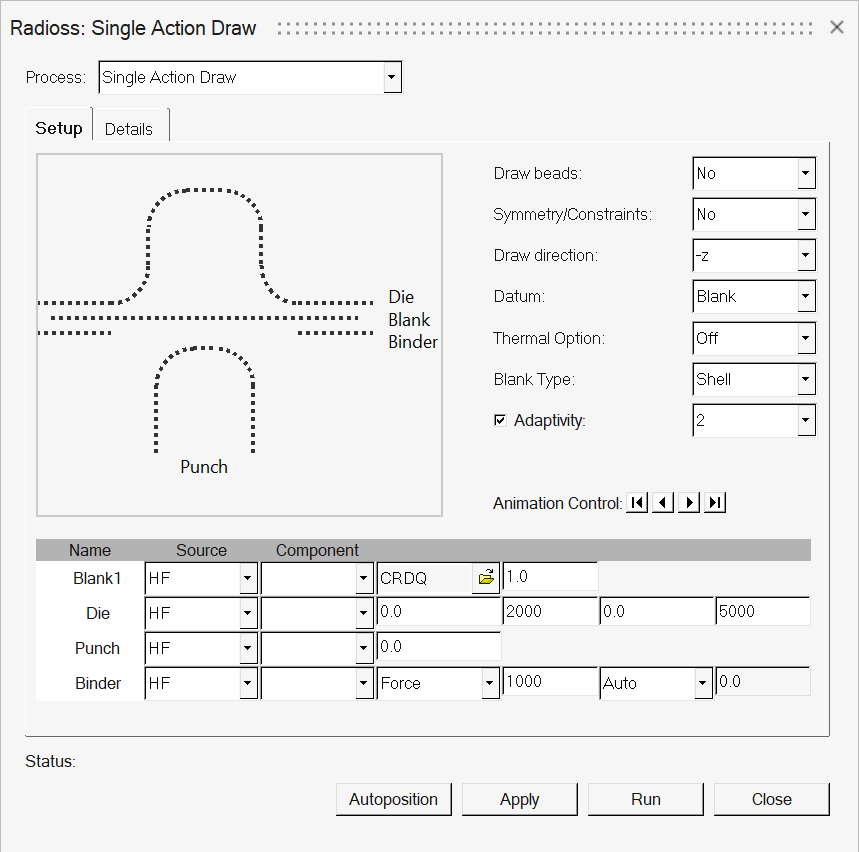Click the Autoposition button
Screen dimensions: 859x852
coord(393,799)
